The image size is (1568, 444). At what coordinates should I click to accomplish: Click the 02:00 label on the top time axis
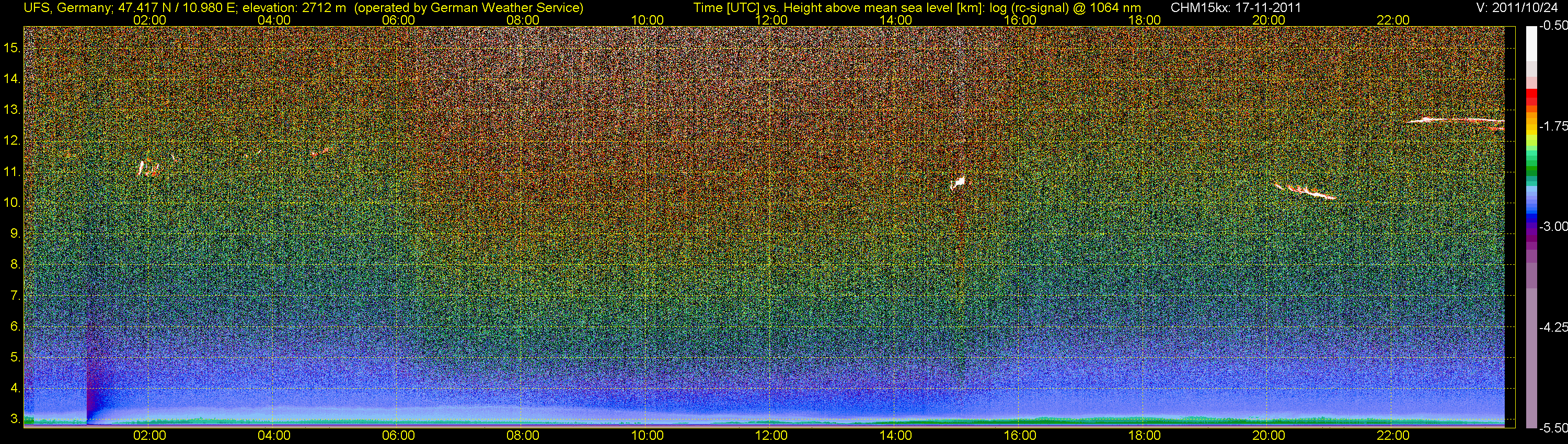click(x=149, y=20)
